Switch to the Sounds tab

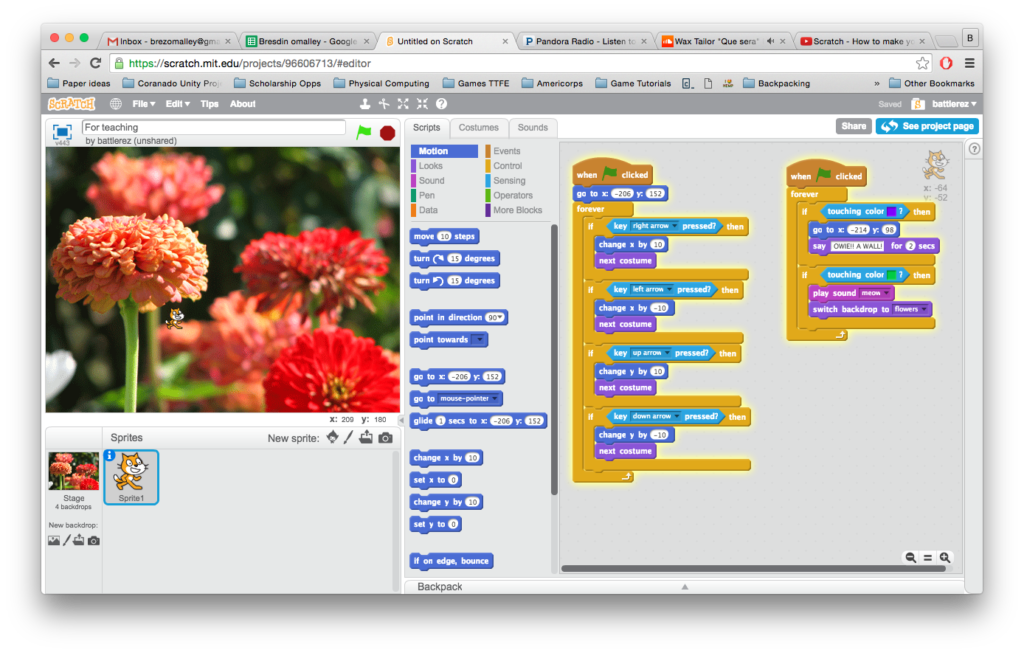(x=533, y=127)
